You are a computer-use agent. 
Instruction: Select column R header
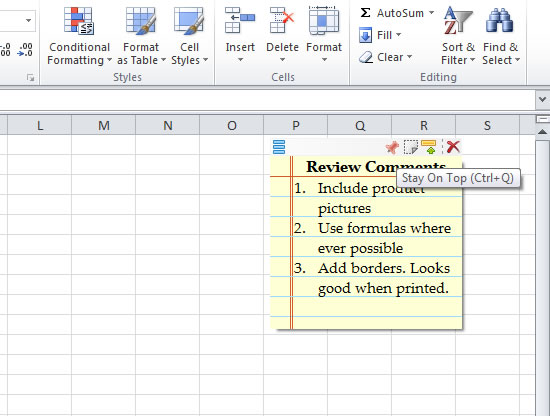point(423,125)
